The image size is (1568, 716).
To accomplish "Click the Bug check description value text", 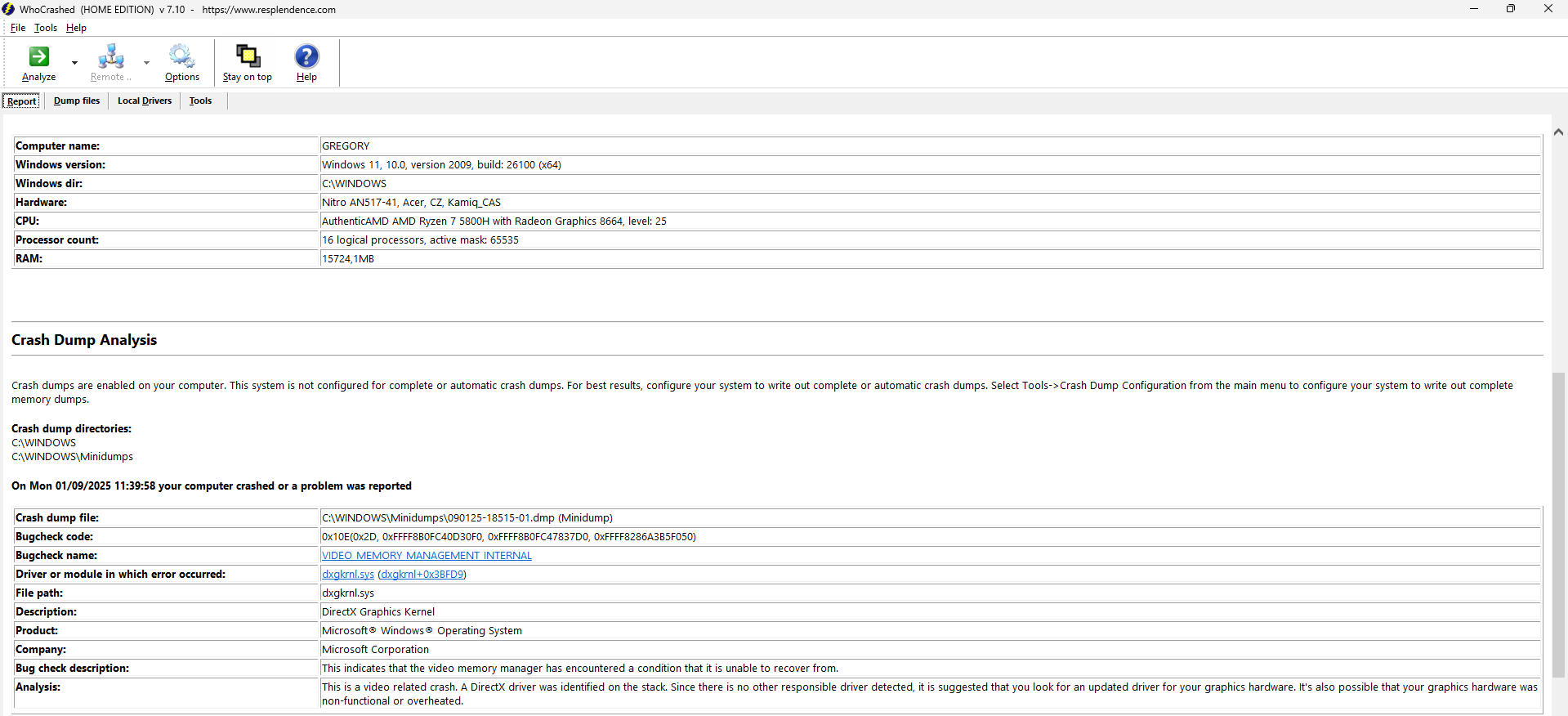I will click(580, 669).
